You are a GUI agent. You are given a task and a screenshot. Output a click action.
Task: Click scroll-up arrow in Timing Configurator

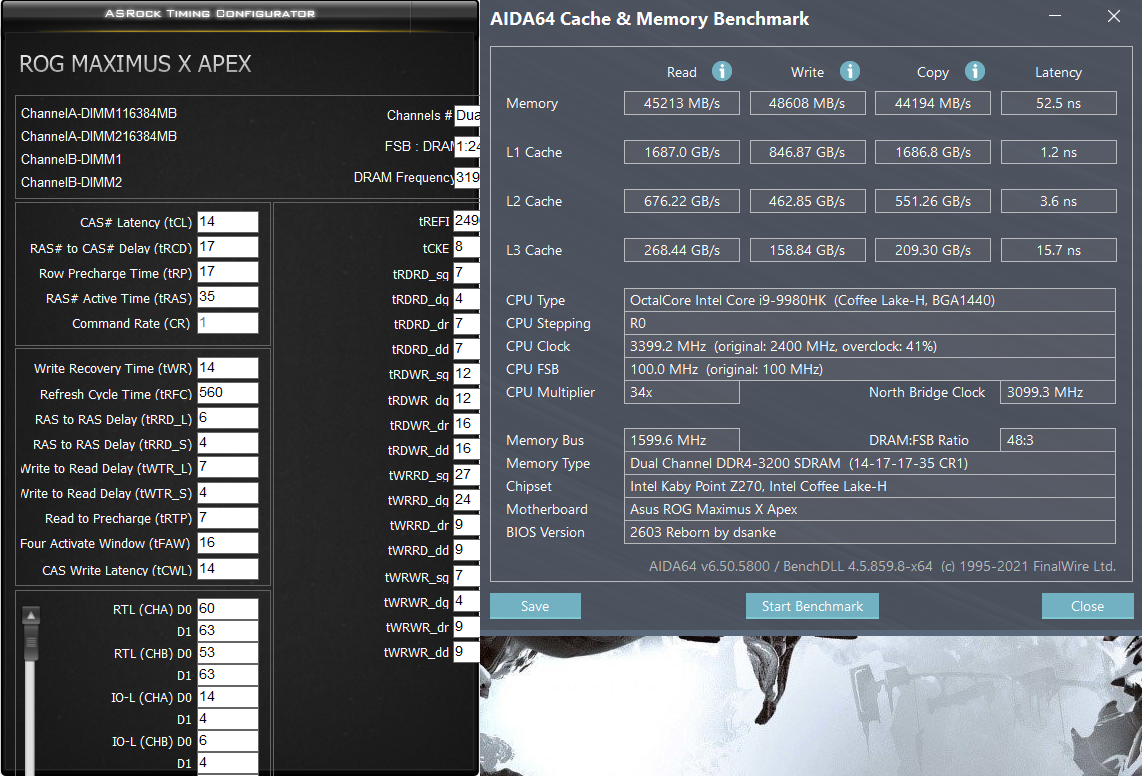coord(31,616)
